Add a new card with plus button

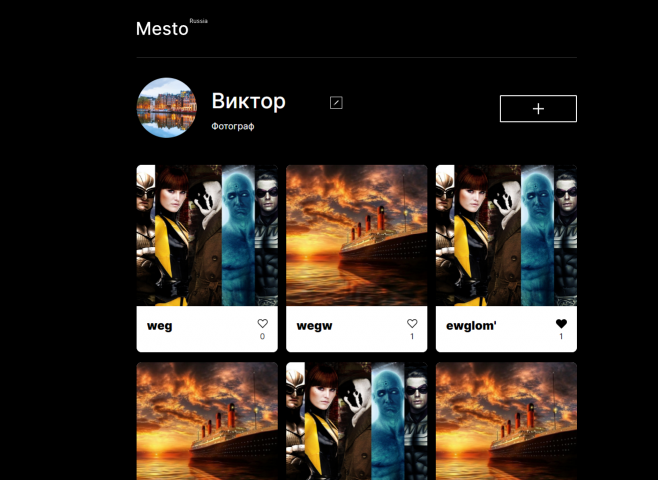pos(538,109)
